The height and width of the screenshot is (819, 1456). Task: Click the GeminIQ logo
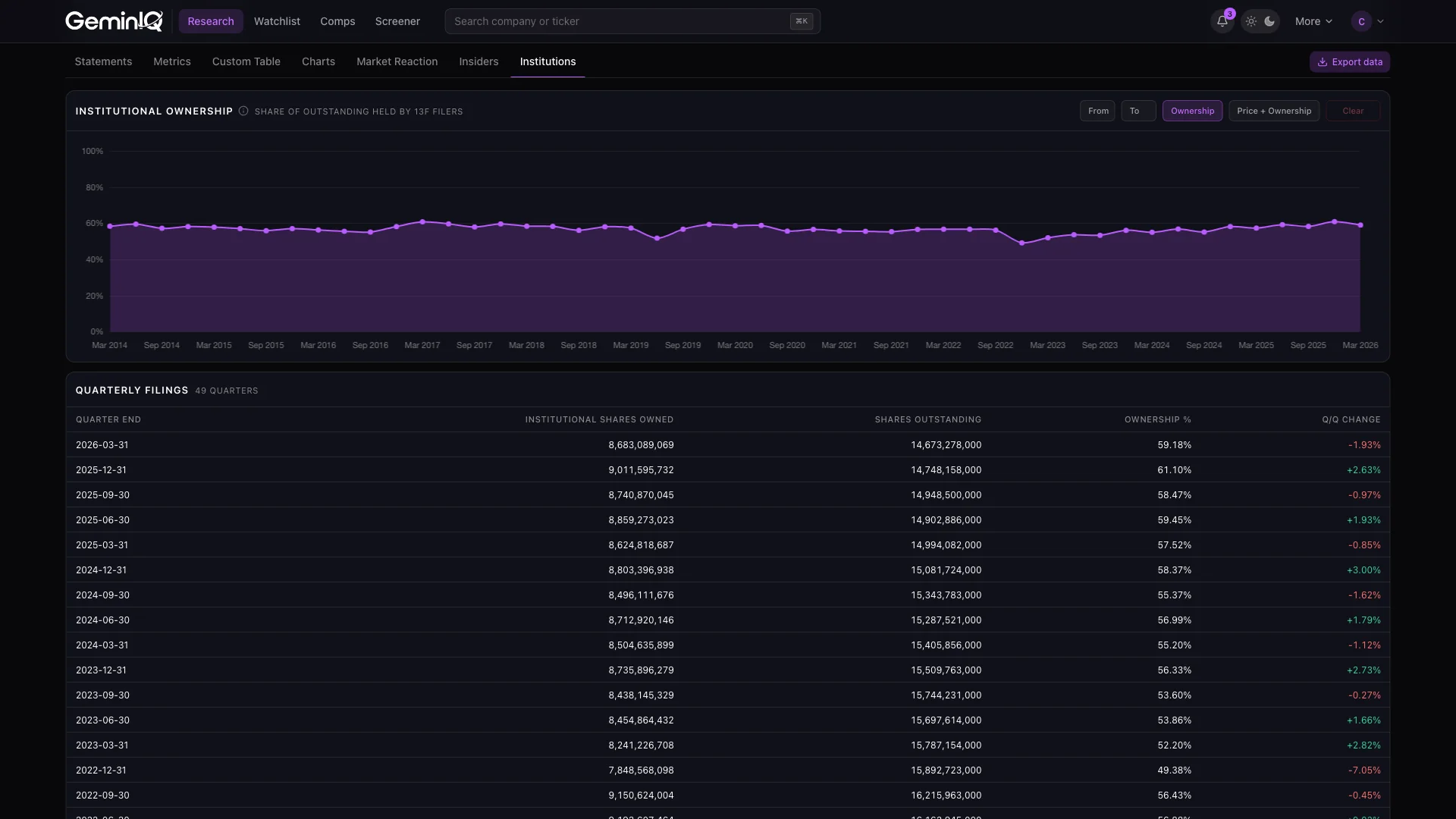(x=114, y=21)
